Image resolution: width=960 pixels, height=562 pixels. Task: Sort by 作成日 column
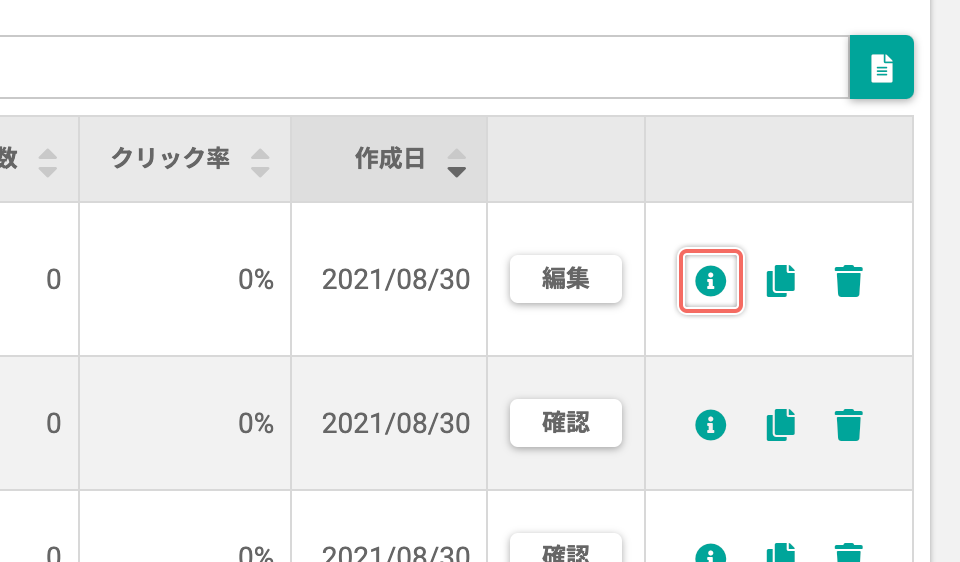coord(456,163)
